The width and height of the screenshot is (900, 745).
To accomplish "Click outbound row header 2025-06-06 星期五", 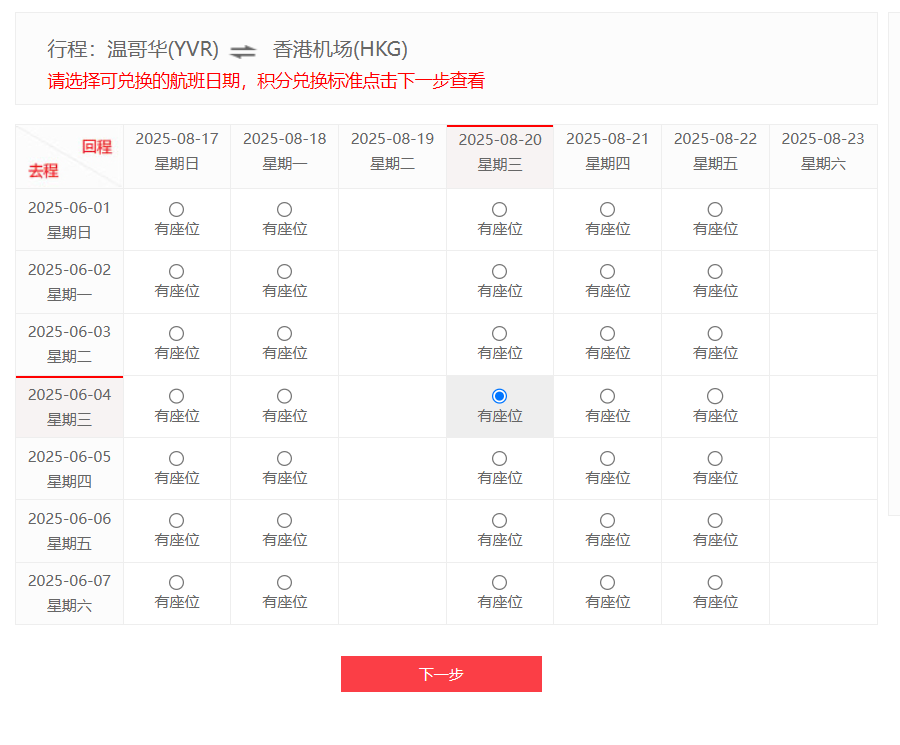I will click(69, 531).
